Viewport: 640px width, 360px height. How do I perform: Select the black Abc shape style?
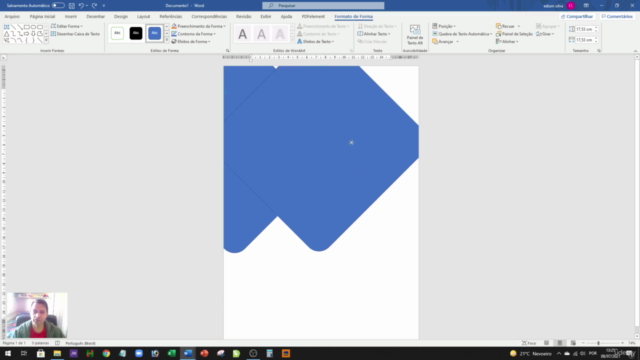tap(136, 33)
